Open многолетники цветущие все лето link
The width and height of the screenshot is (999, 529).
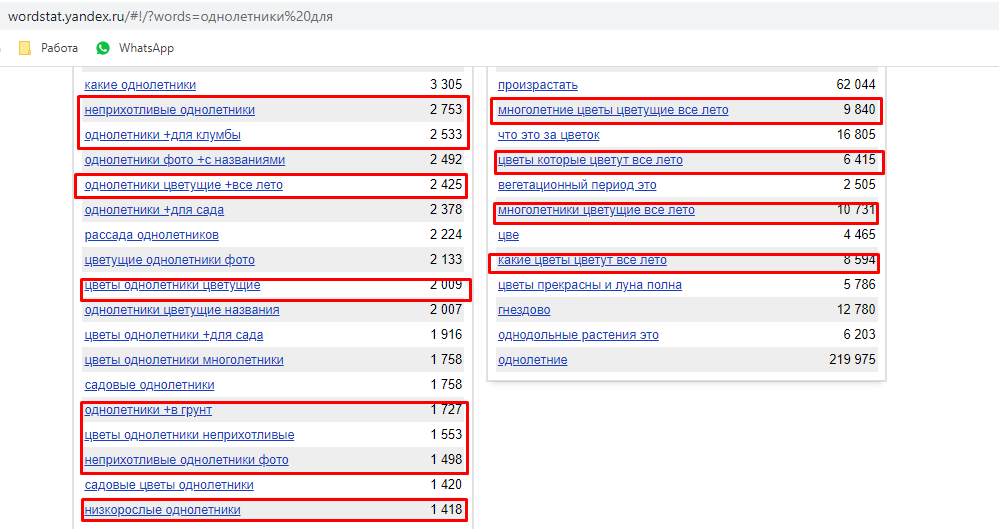coord(596,210)
